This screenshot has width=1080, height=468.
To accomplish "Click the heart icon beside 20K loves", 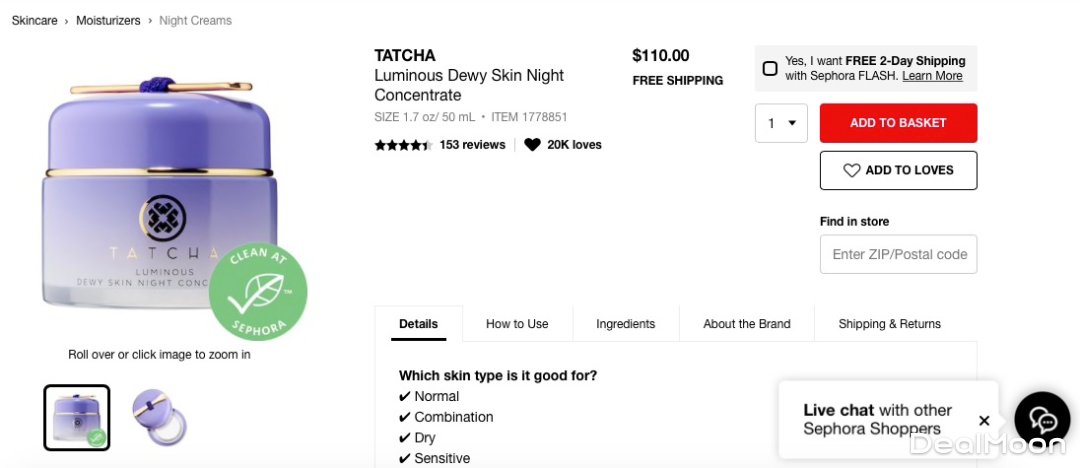I will [532, 145].
